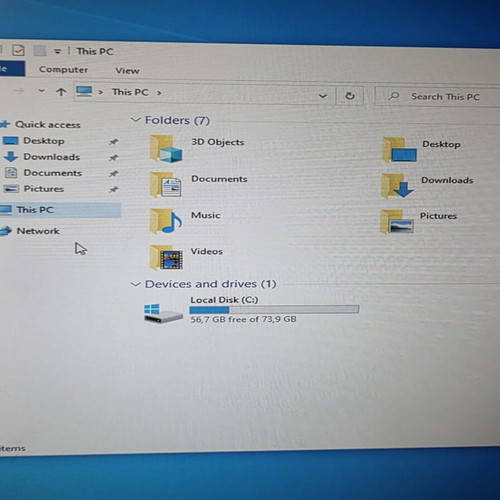Click the Videos folder label
The image size is (500, 500).
(x=207, y=251)
